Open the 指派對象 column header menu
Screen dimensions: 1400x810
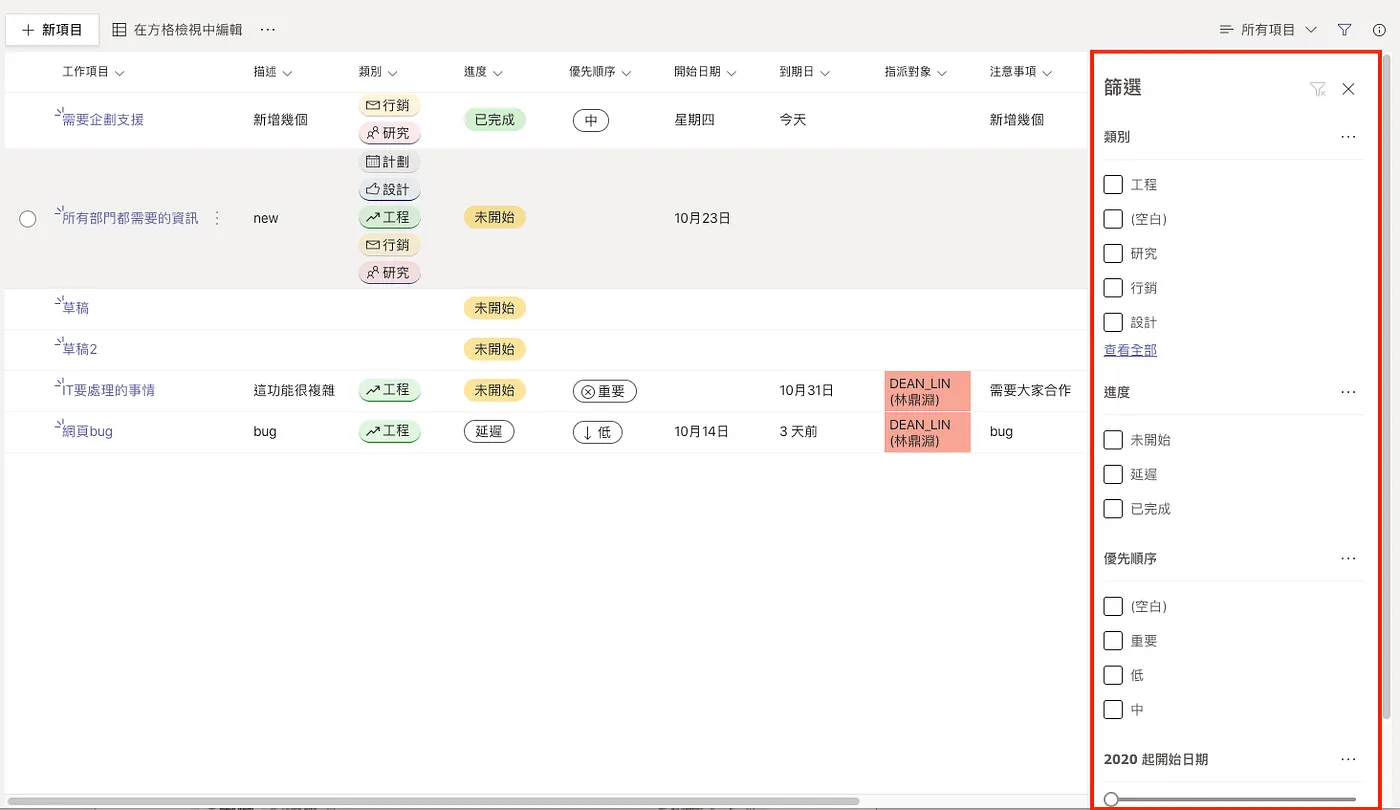916,73
